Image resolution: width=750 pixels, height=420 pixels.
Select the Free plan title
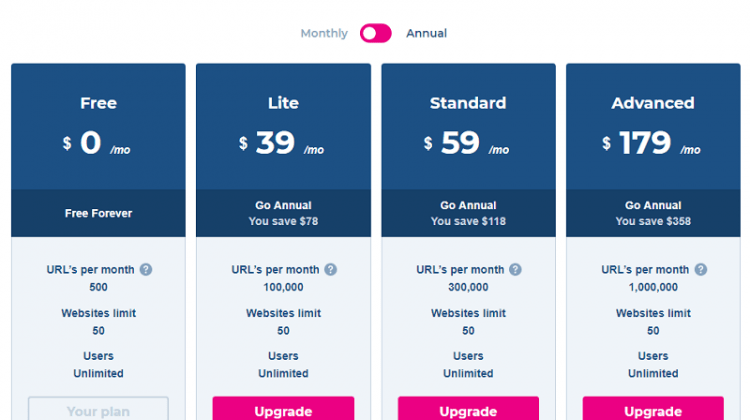tap(99, 103)
